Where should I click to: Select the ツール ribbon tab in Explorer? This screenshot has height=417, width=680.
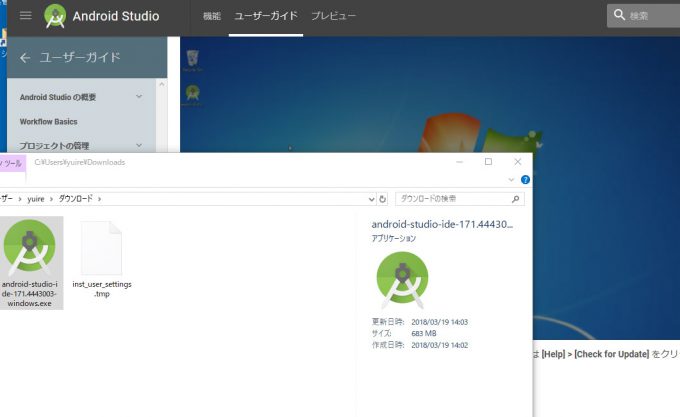(12, 163)
